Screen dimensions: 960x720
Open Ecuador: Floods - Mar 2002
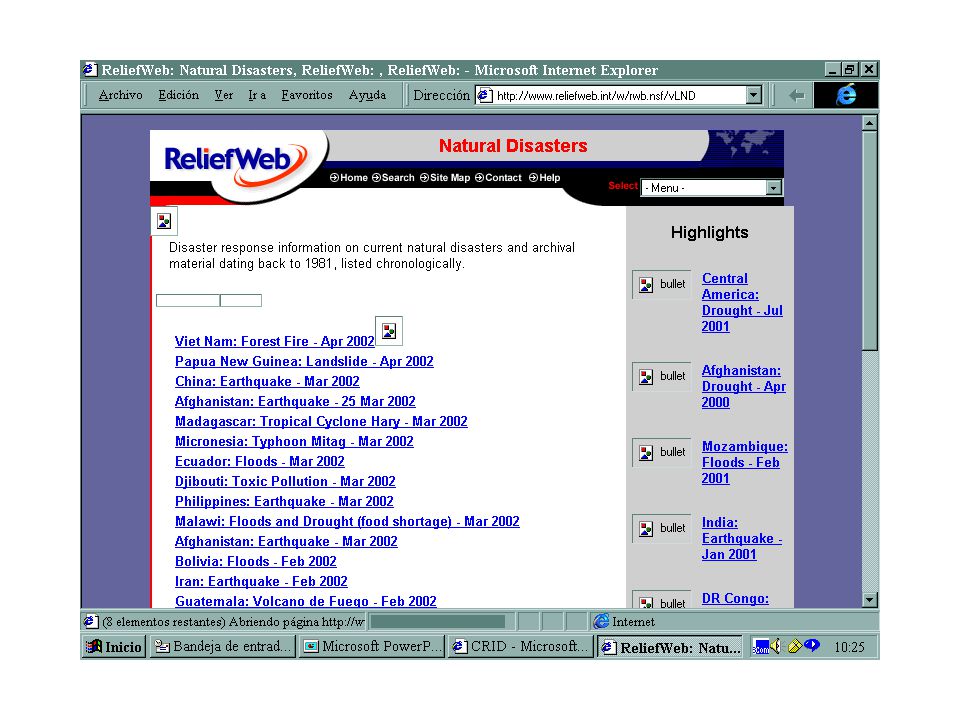[x=260, y=462]
